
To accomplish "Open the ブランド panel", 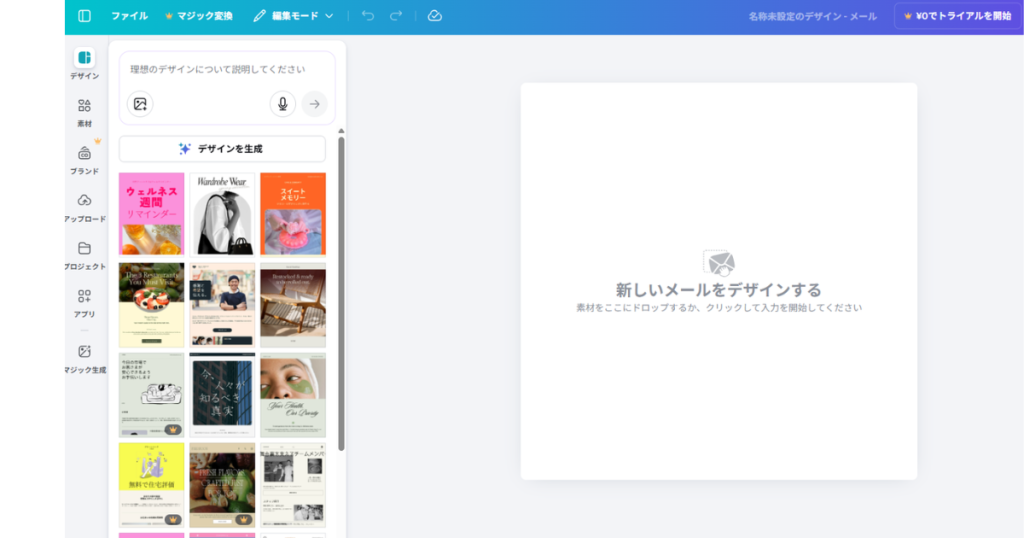I will [x=84, y=158].
